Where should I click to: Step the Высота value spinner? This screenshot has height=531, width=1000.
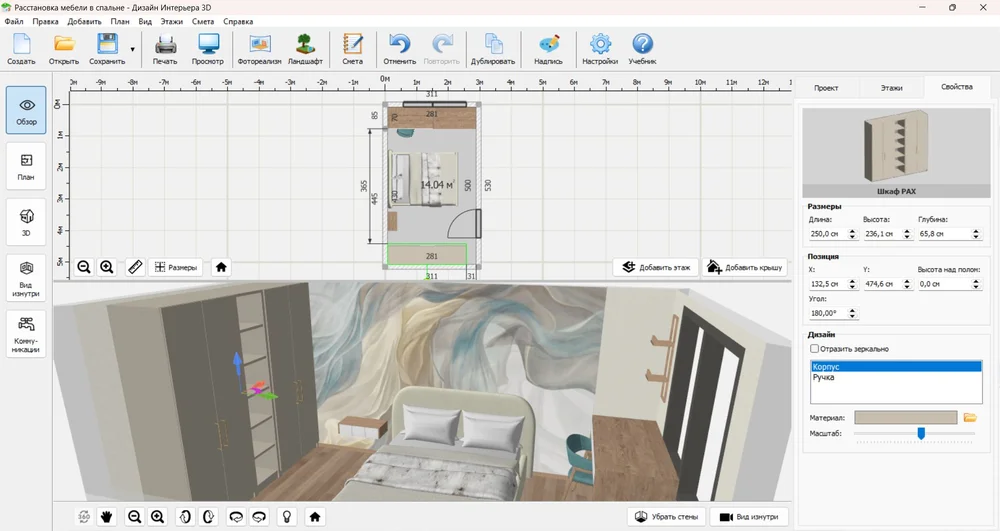908,234
